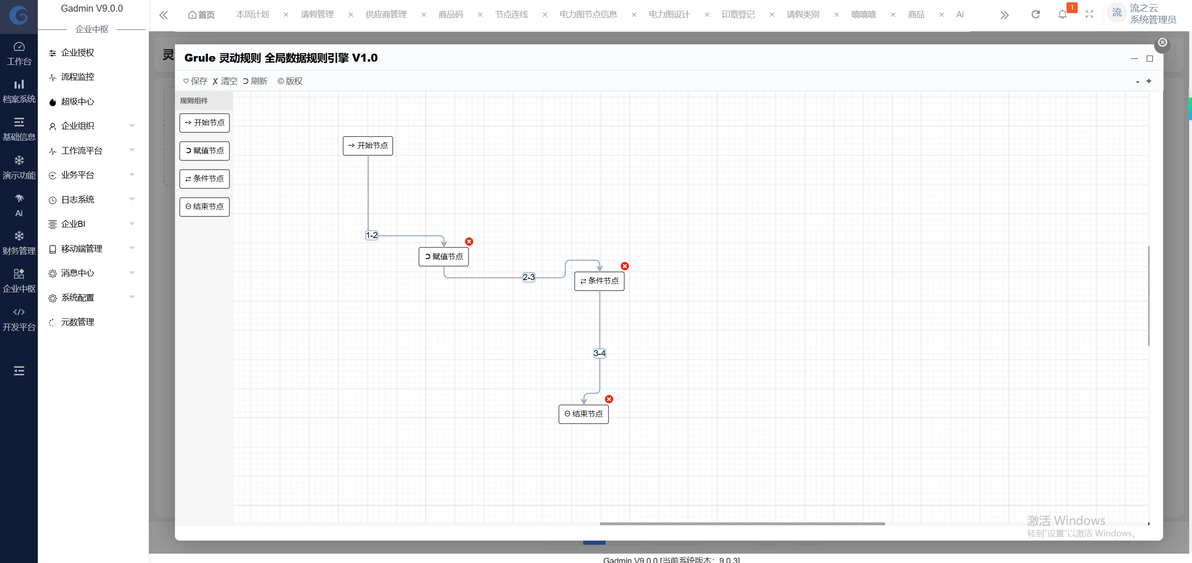This screenshot has width=1192, height=563.
Task: Open the notification bell
Action: coord(1063,14)
